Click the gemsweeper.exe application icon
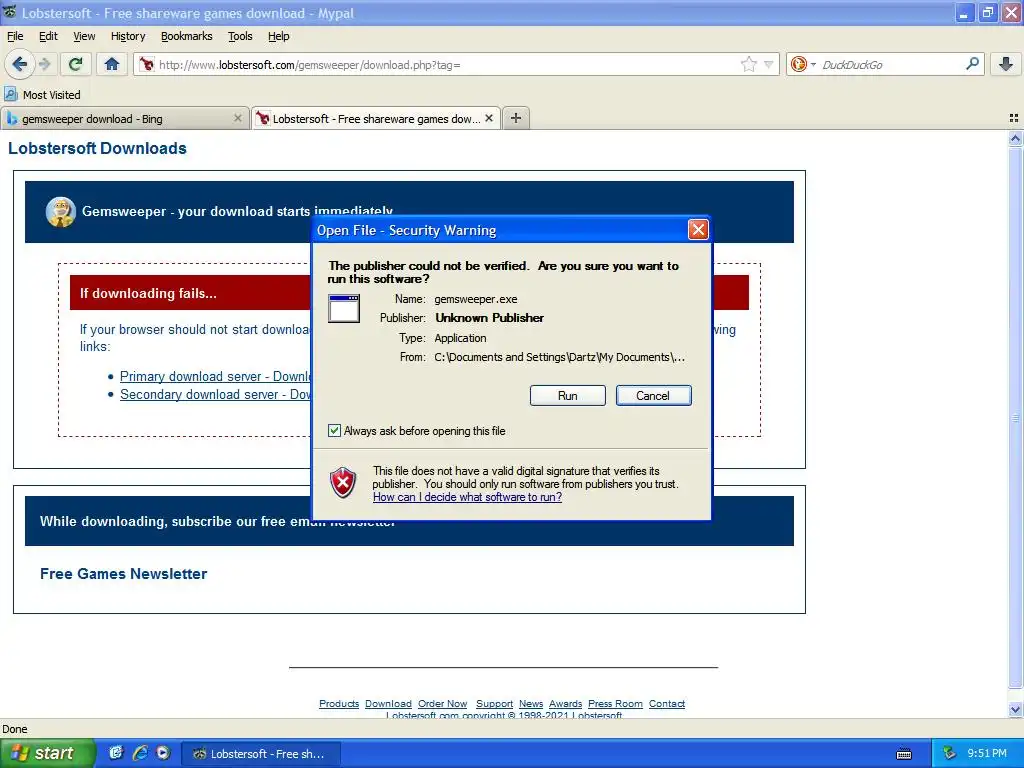 [x=344, y=308]
